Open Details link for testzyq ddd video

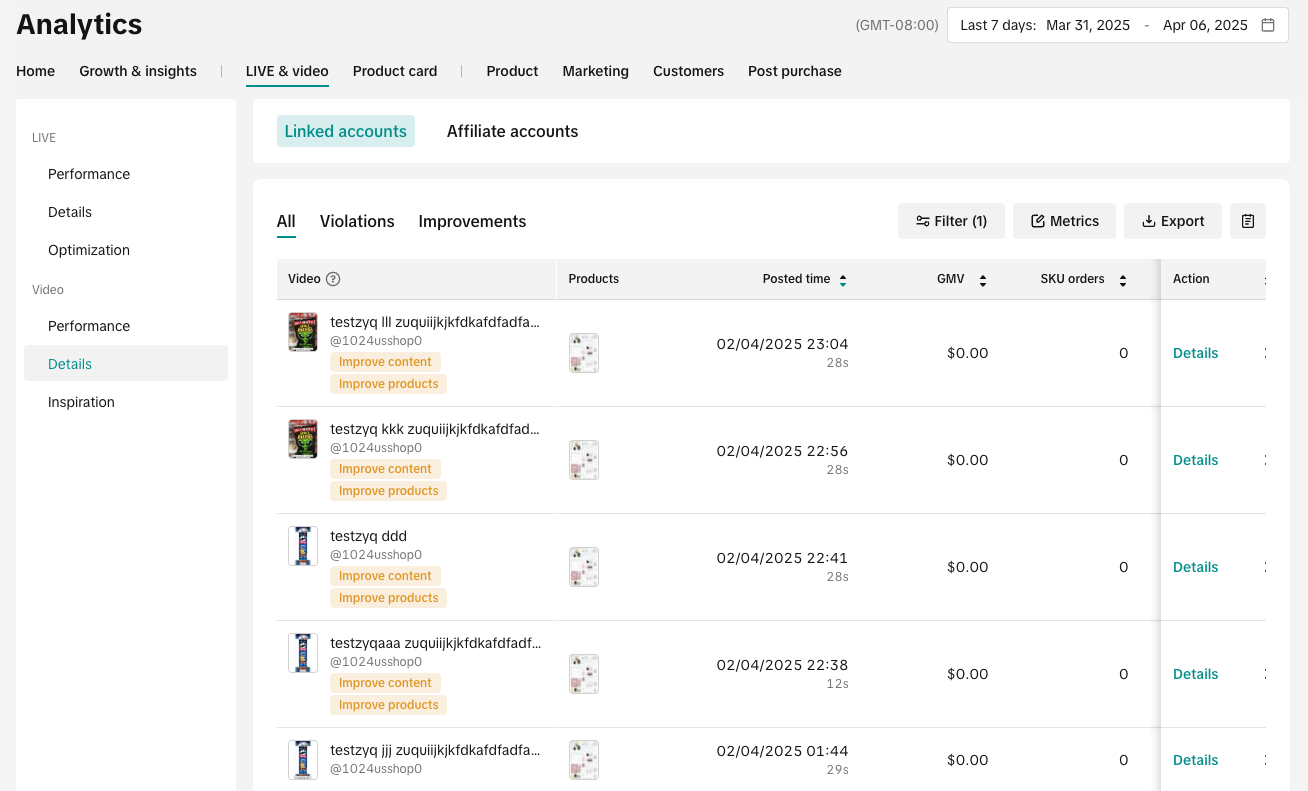pos(1195,567)
